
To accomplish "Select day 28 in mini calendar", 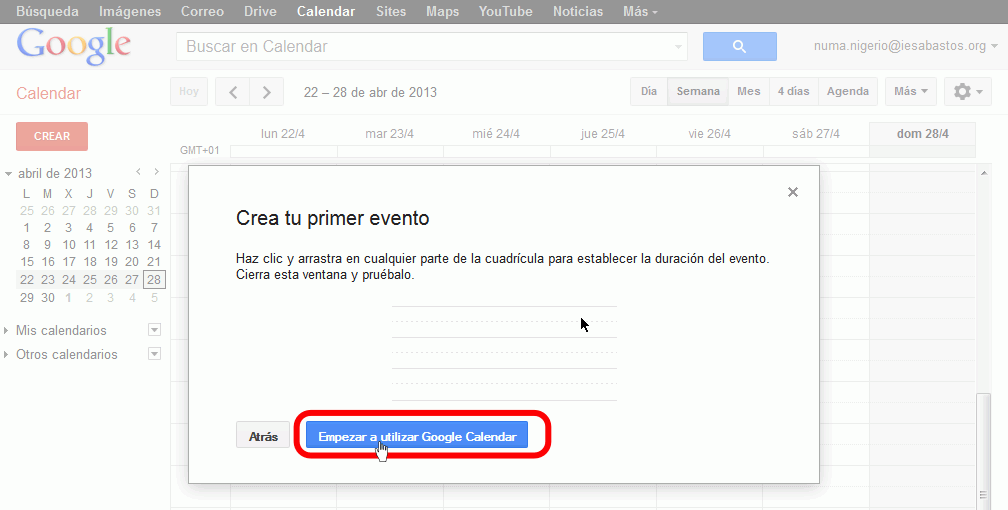I will click(x=154, y=279).
